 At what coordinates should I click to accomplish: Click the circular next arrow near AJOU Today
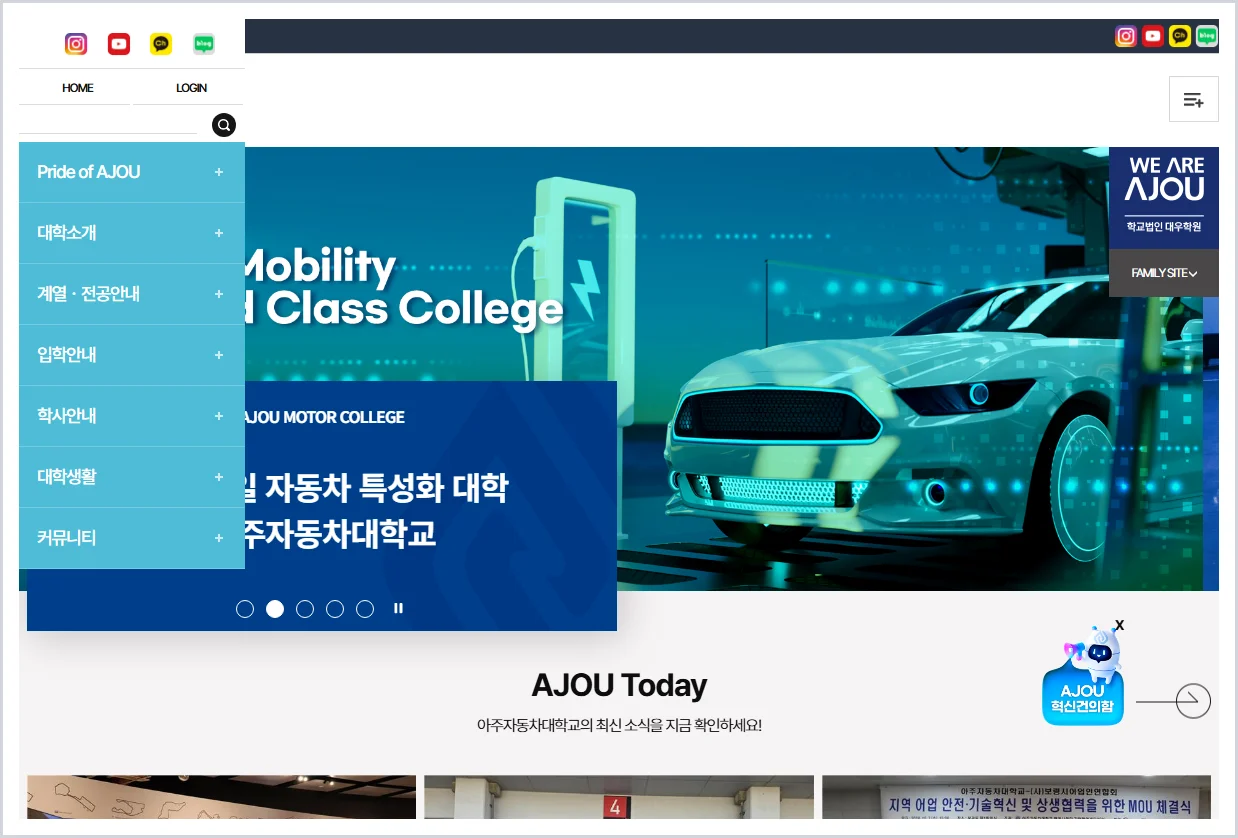coord(1193,701)
